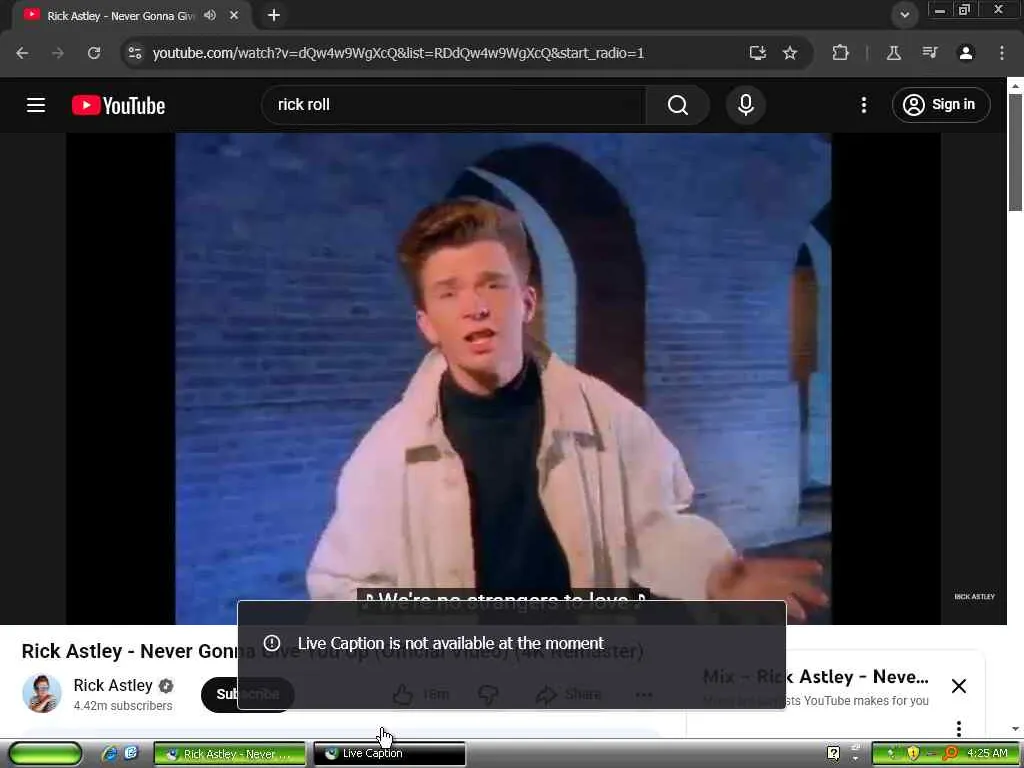Mute the tab via speaker icon
The width and height of the screenshot is (1024, 768).
[x=210, y=15]
